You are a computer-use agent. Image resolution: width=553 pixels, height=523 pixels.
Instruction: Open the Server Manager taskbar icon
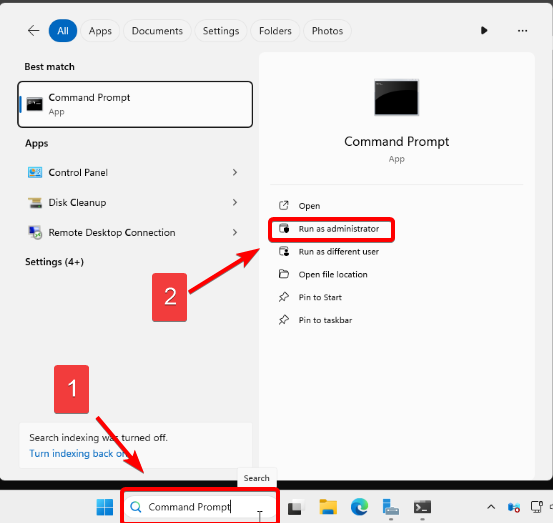390,507
